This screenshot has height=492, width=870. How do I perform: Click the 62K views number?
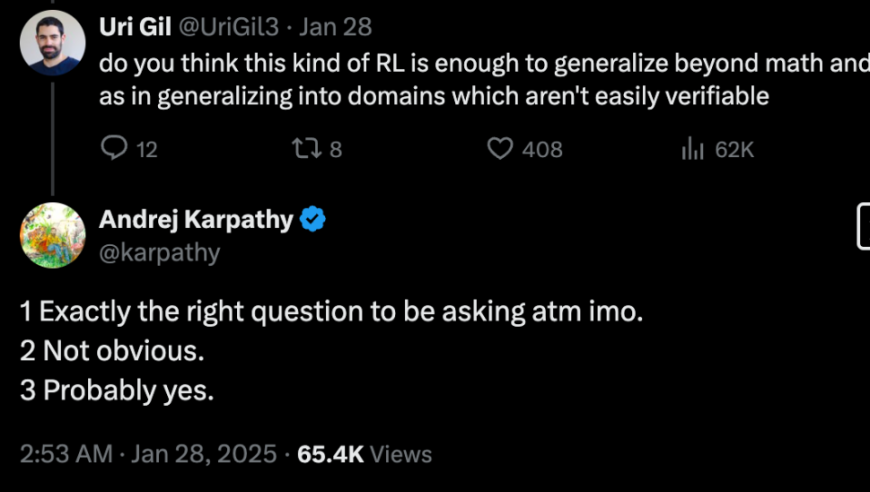[734, 150]
